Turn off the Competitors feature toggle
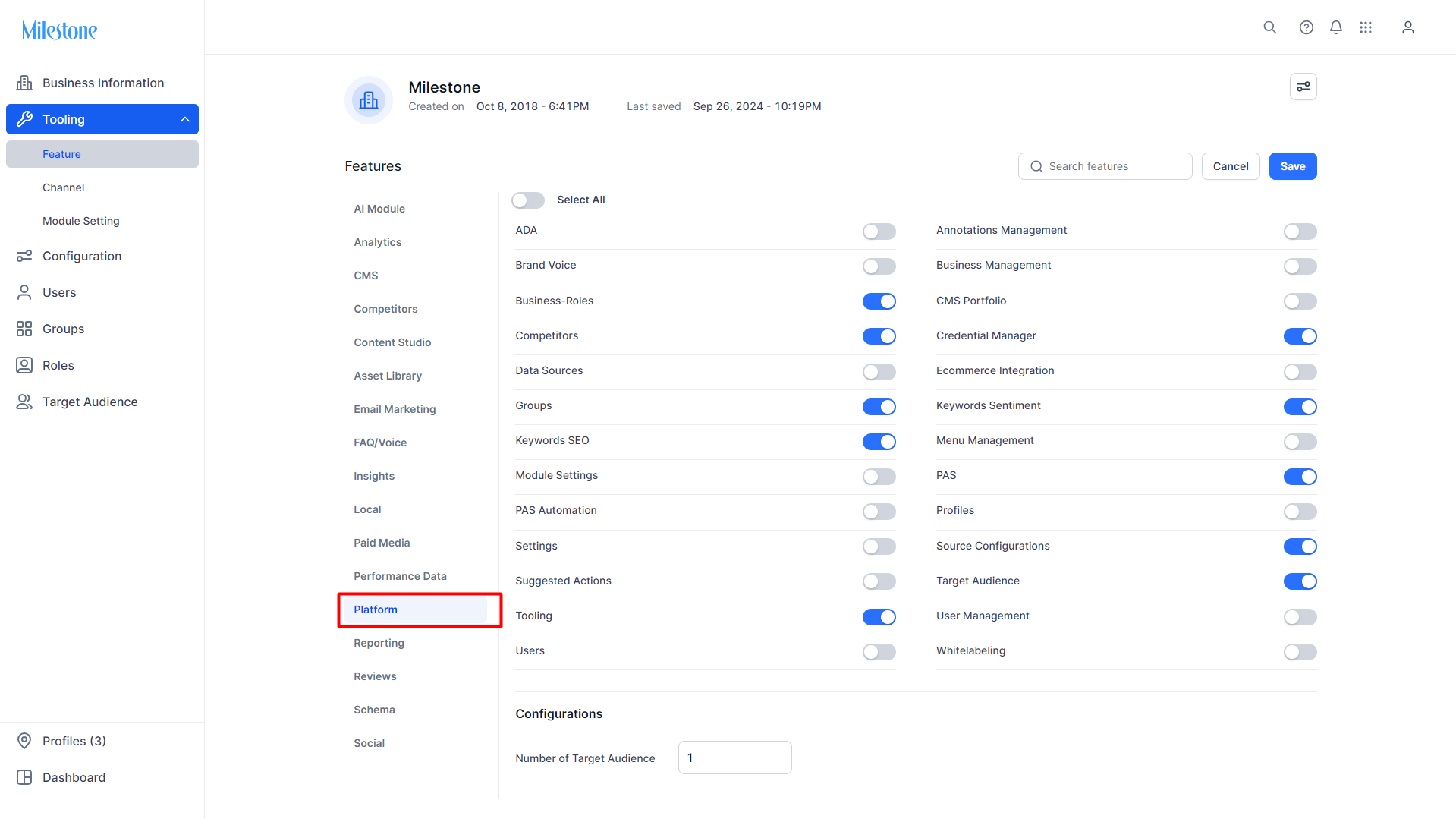This screenshot has width=1456, height=819. point(879,336)
